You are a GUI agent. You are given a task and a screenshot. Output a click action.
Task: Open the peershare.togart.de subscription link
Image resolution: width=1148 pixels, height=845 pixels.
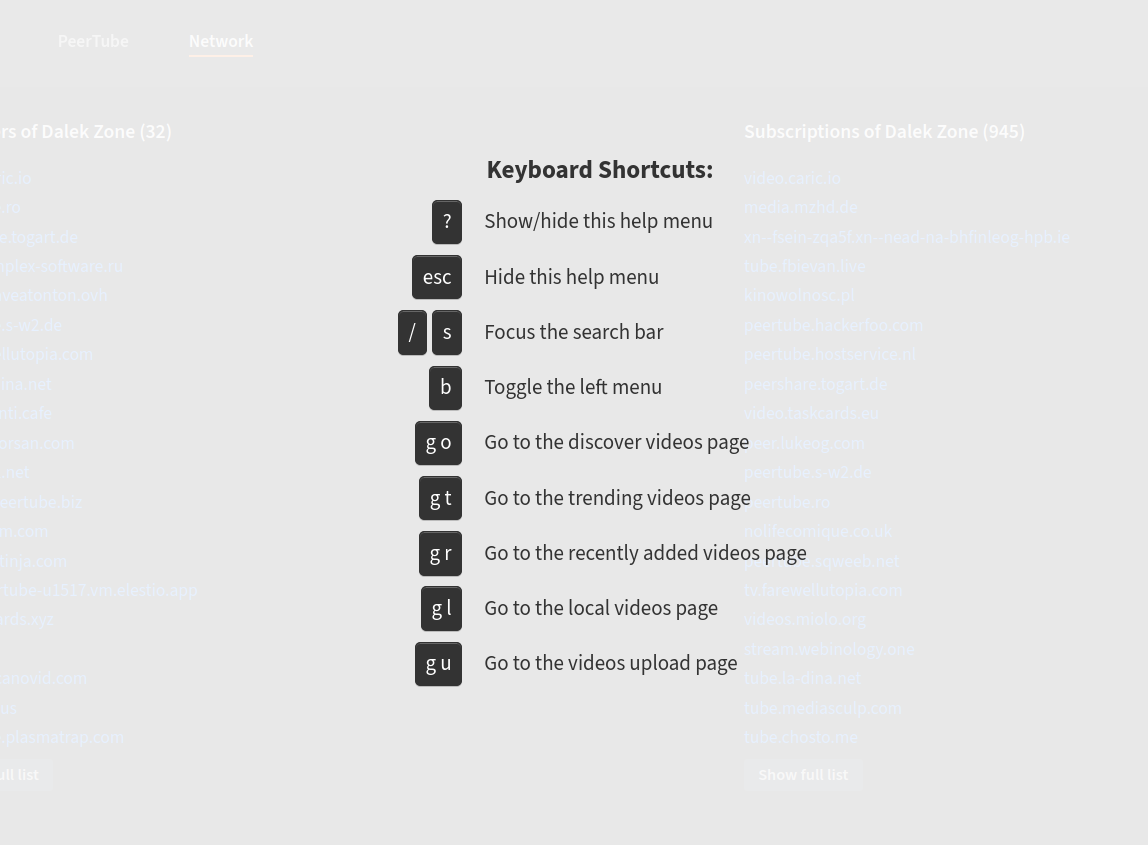[x=816, y=383]
